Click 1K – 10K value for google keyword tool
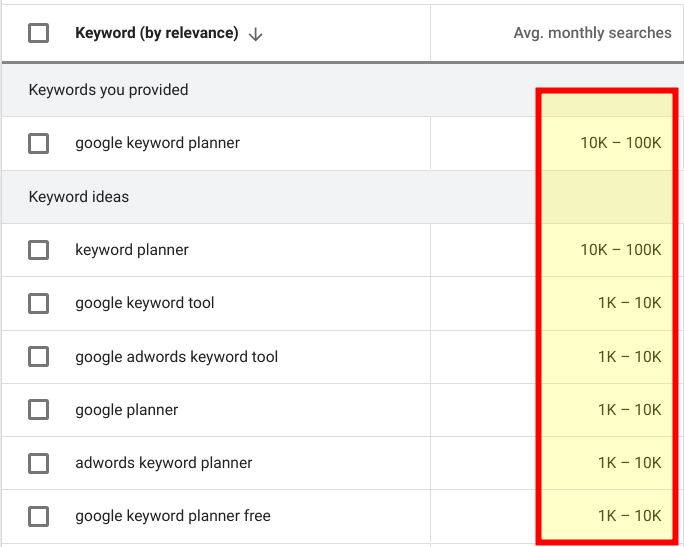 pos(629,303)
